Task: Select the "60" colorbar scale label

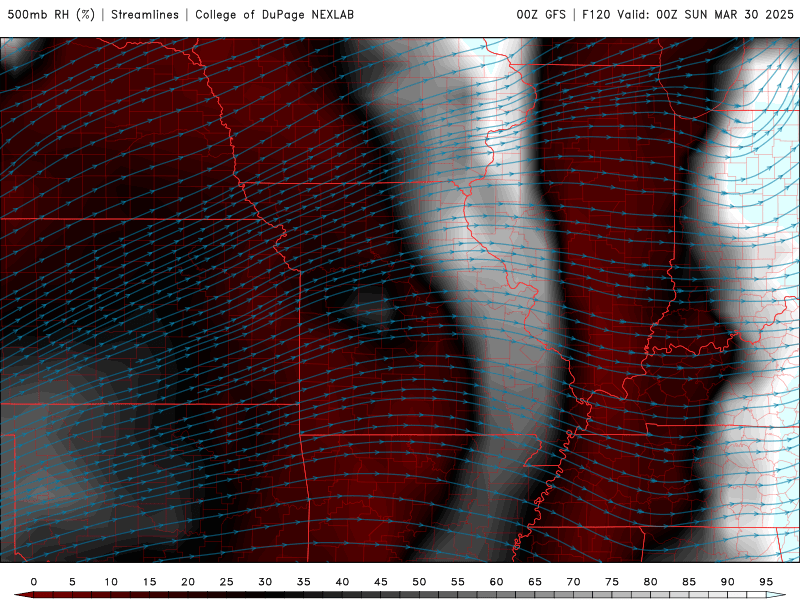Action: pyautogui.click(x=496, y=582)
